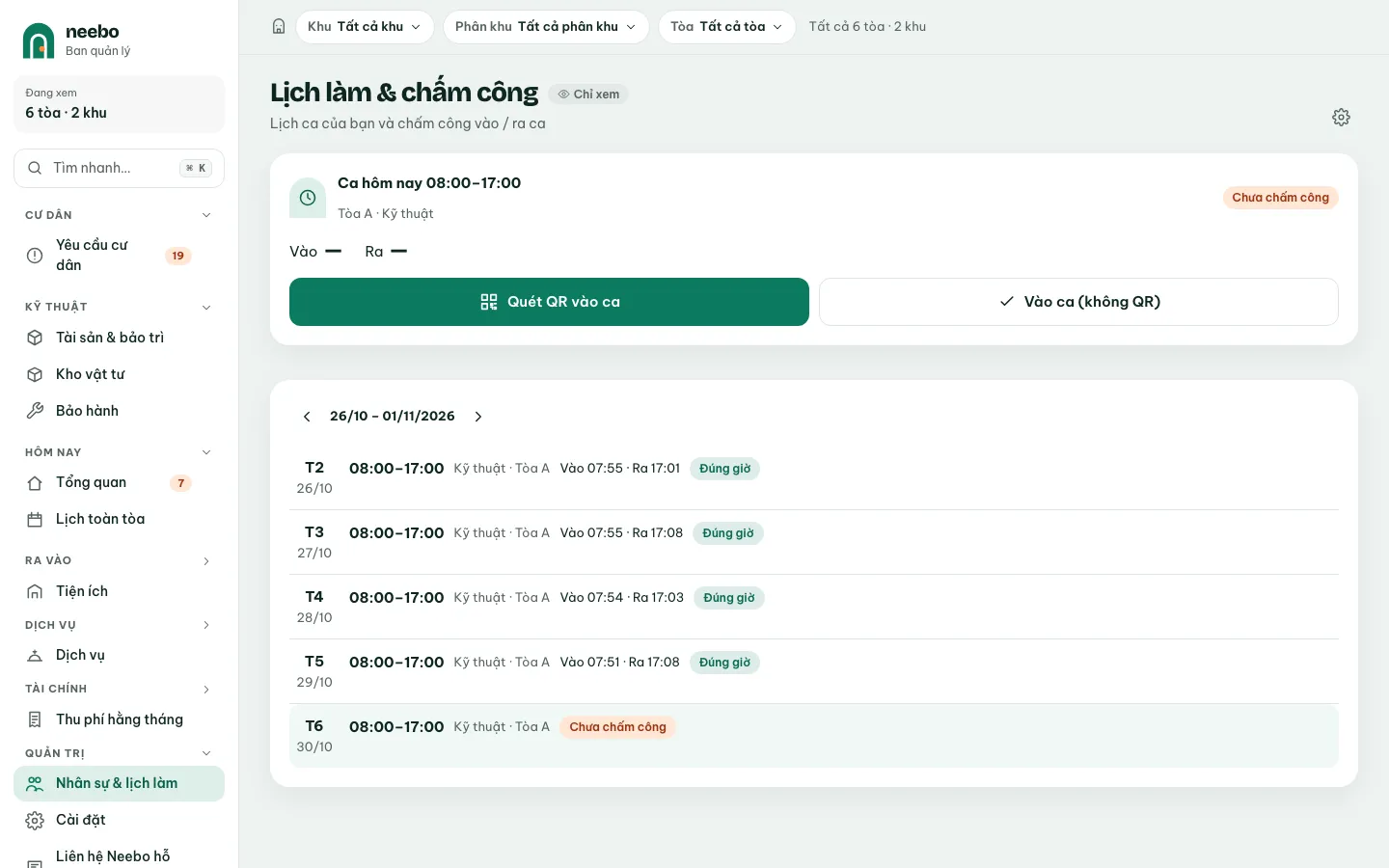Viewport: 1389px width, 868px height.
Task: Click the home building icon in filter bar
Action: 279,27
